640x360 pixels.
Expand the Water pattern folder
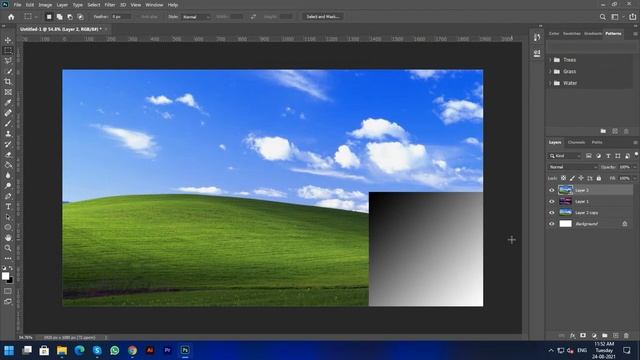coord(550,83)
